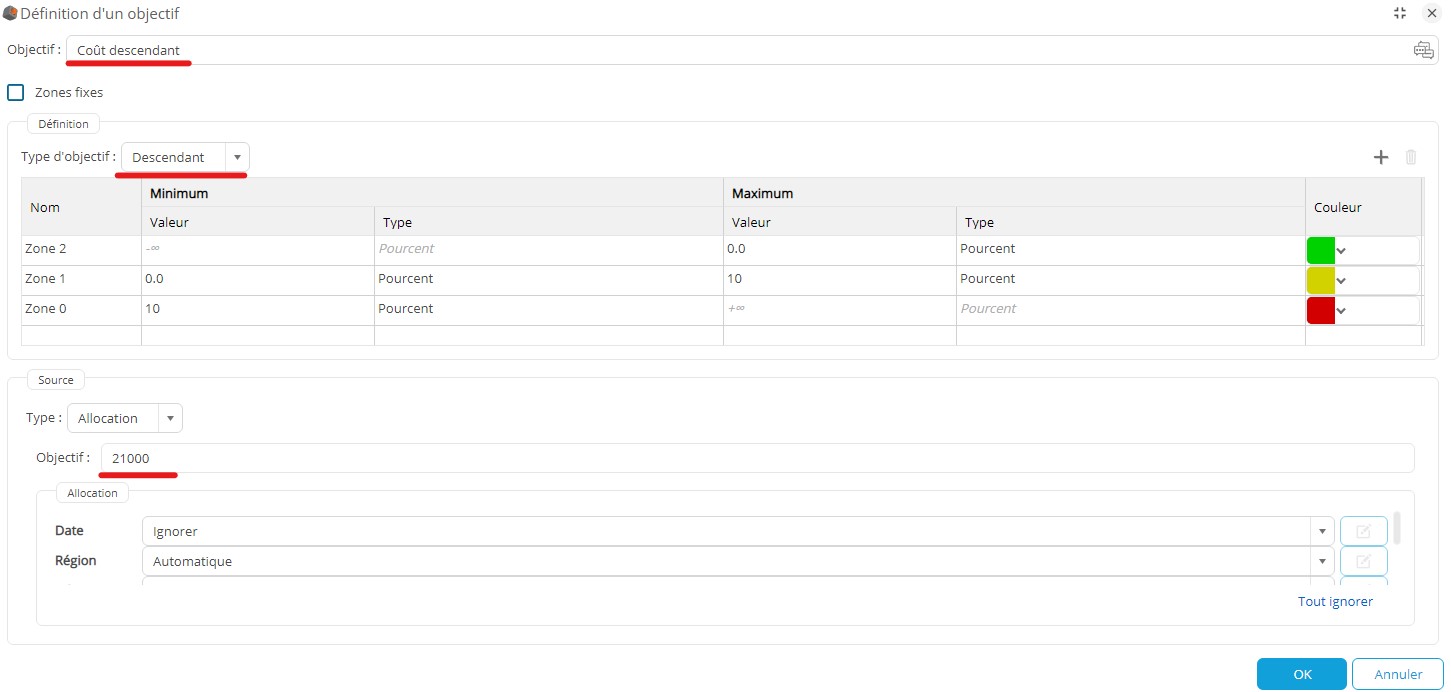
Task: Click the restore window size icon
Action: click(x=1400, y=13)
